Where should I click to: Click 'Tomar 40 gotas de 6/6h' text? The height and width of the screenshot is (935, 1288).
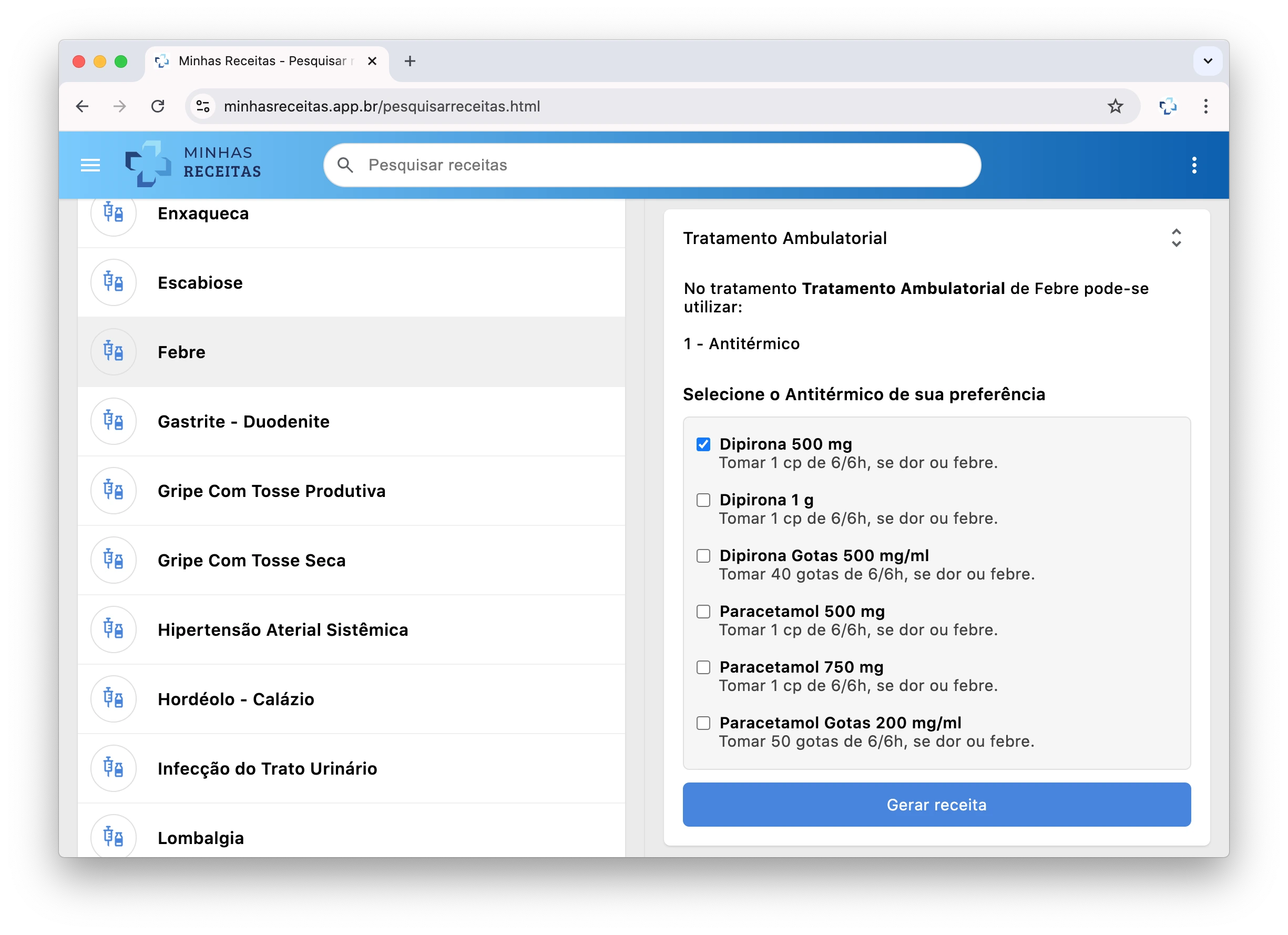coord(877,574)
